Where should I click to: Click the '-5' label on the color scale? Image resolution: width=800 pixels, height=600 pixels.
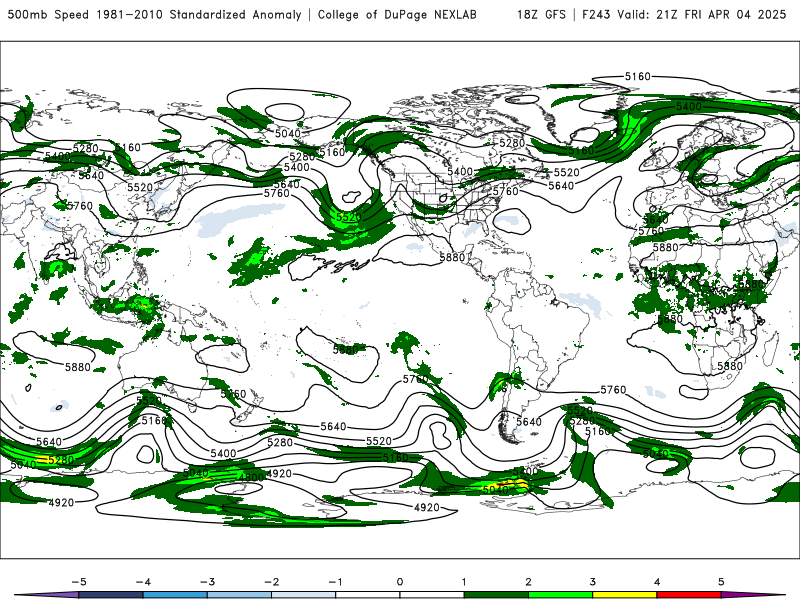click(79, 582)
